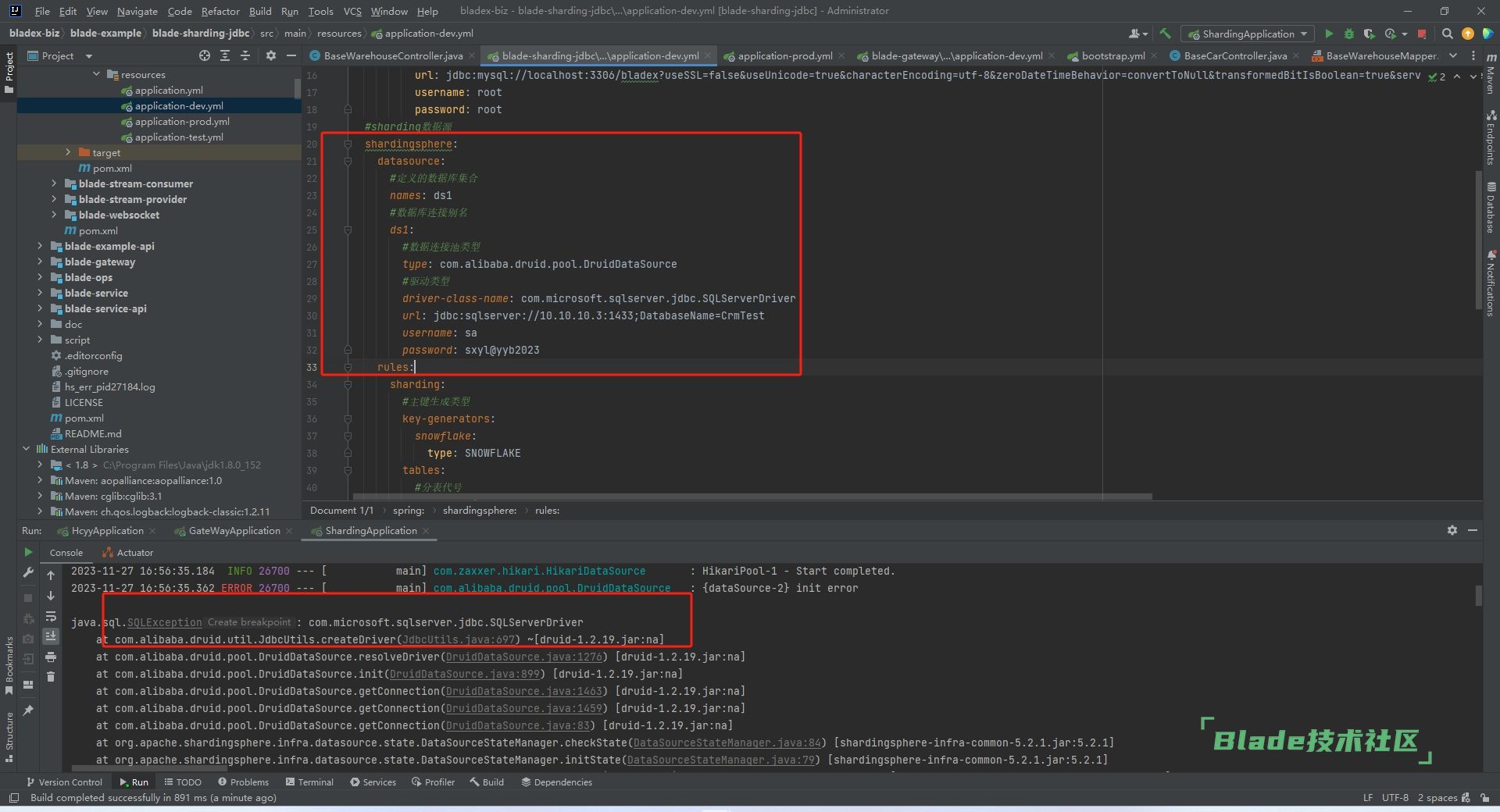Click the Project tree vertical scrollbar
This screenshot has width=1500, height=812.
pos(298,88)
